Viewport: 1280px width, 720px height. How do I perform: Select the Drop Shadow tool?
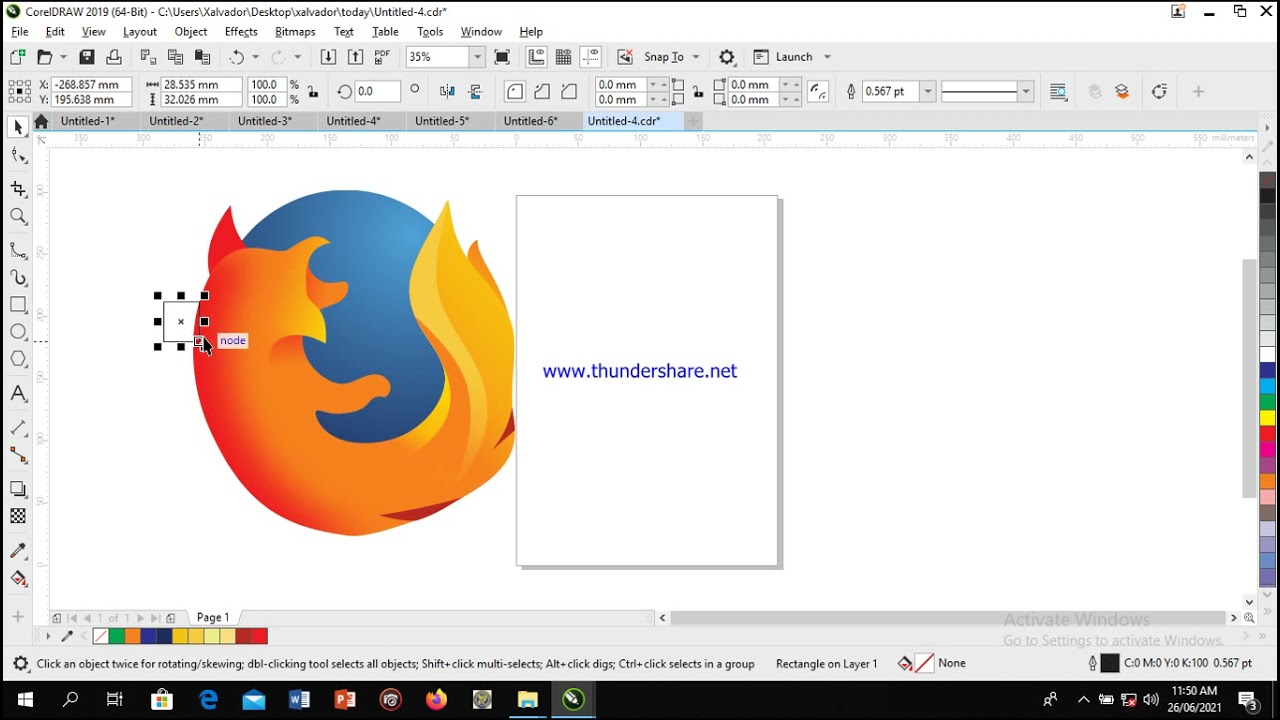tap(18, 489)
